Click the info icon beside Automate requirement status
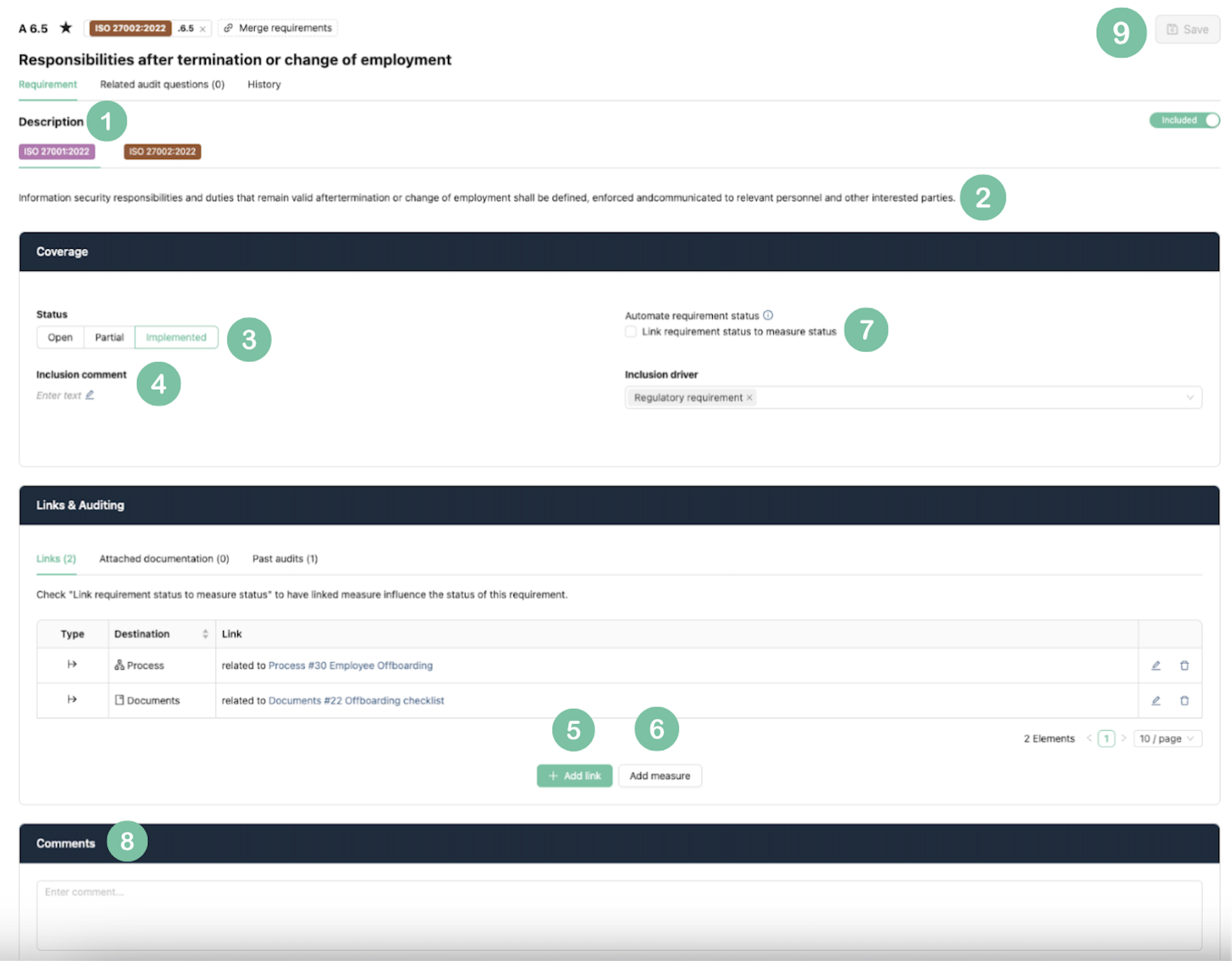The height and width of the screenshot is (961, 1232). (768, 316)
